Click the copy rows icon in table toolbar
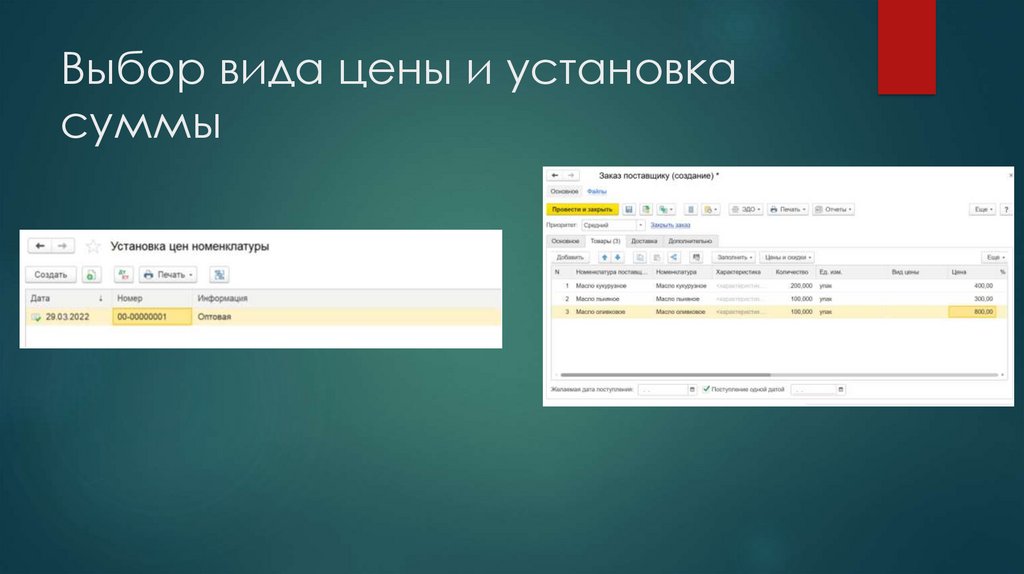The image size is (1024, 574). point(639,257)
